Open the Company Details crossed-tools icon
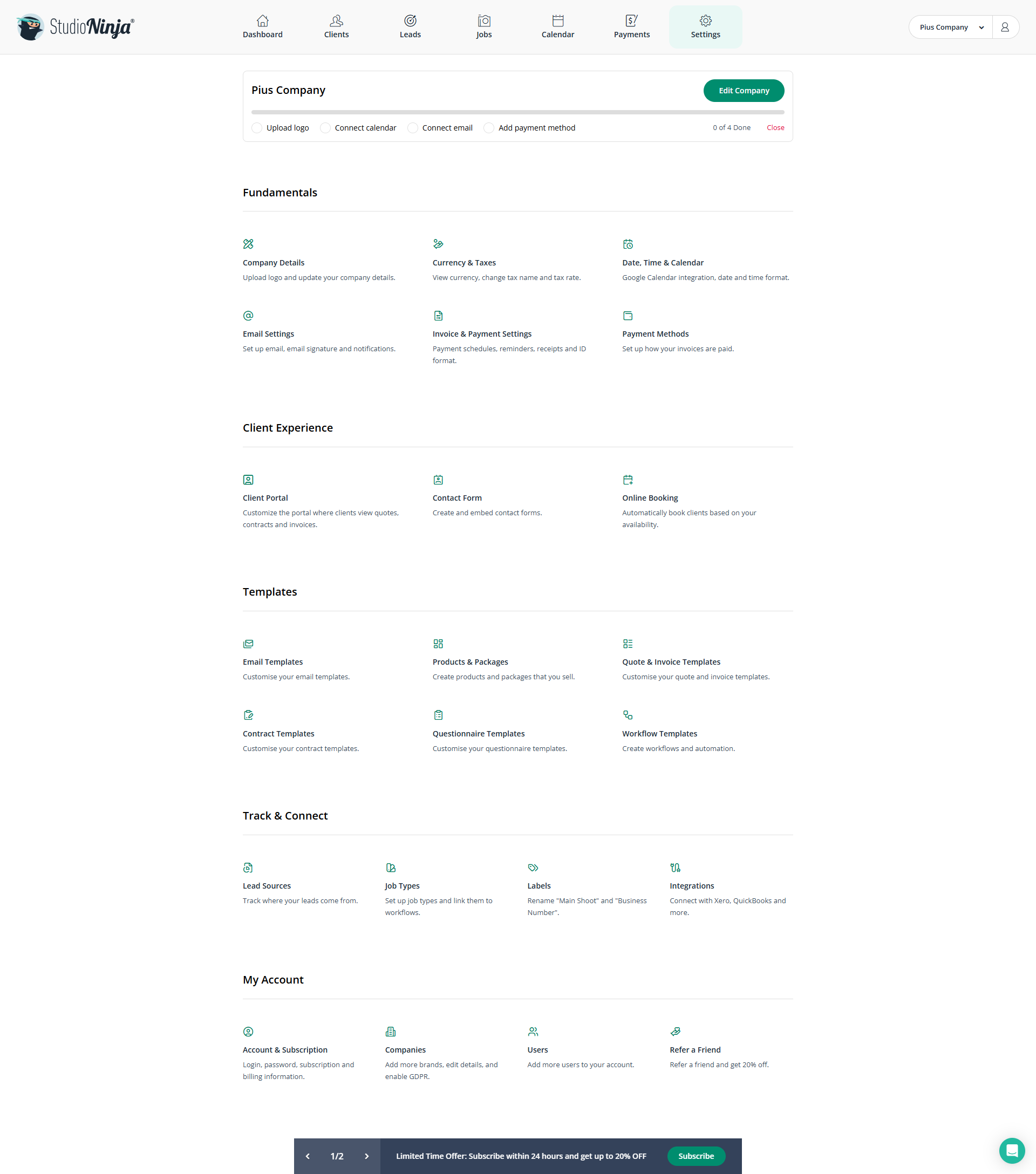 (x=248, y=244)
